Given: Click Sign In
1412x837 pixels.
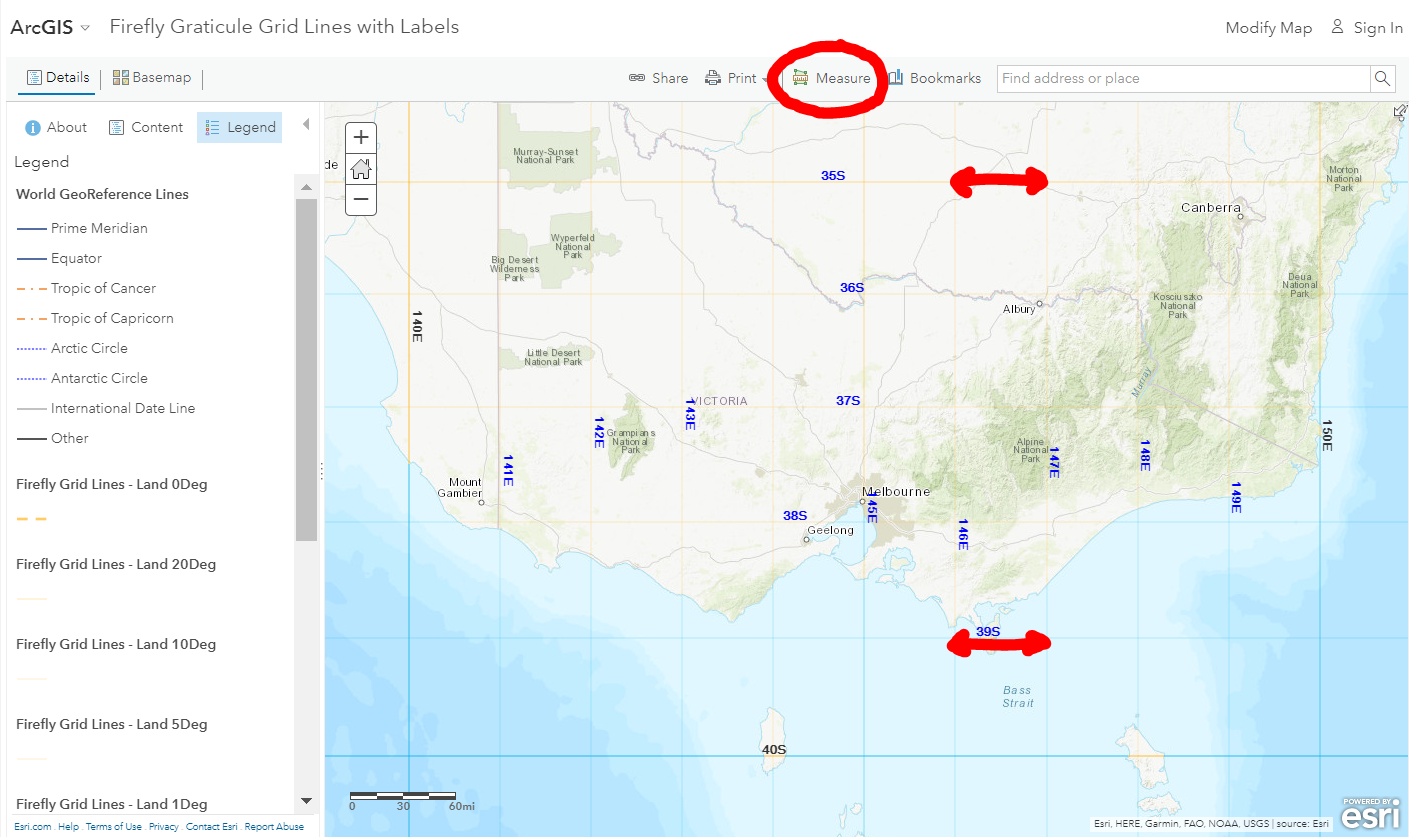Looking at the screenshot, I should [x=1366, y=28].
